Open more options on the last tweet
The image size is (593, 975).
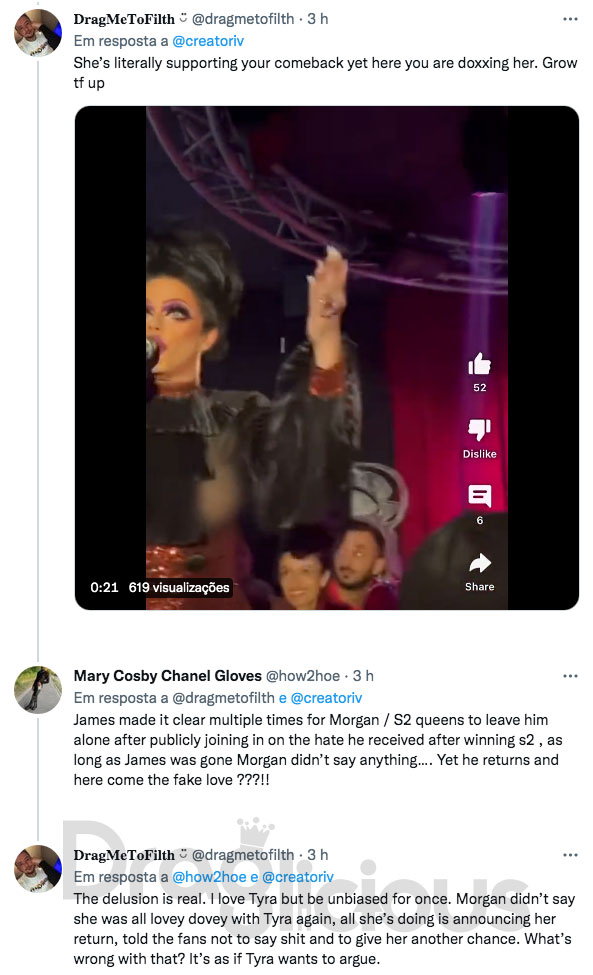pyautogui.click(x=570, y=855)
